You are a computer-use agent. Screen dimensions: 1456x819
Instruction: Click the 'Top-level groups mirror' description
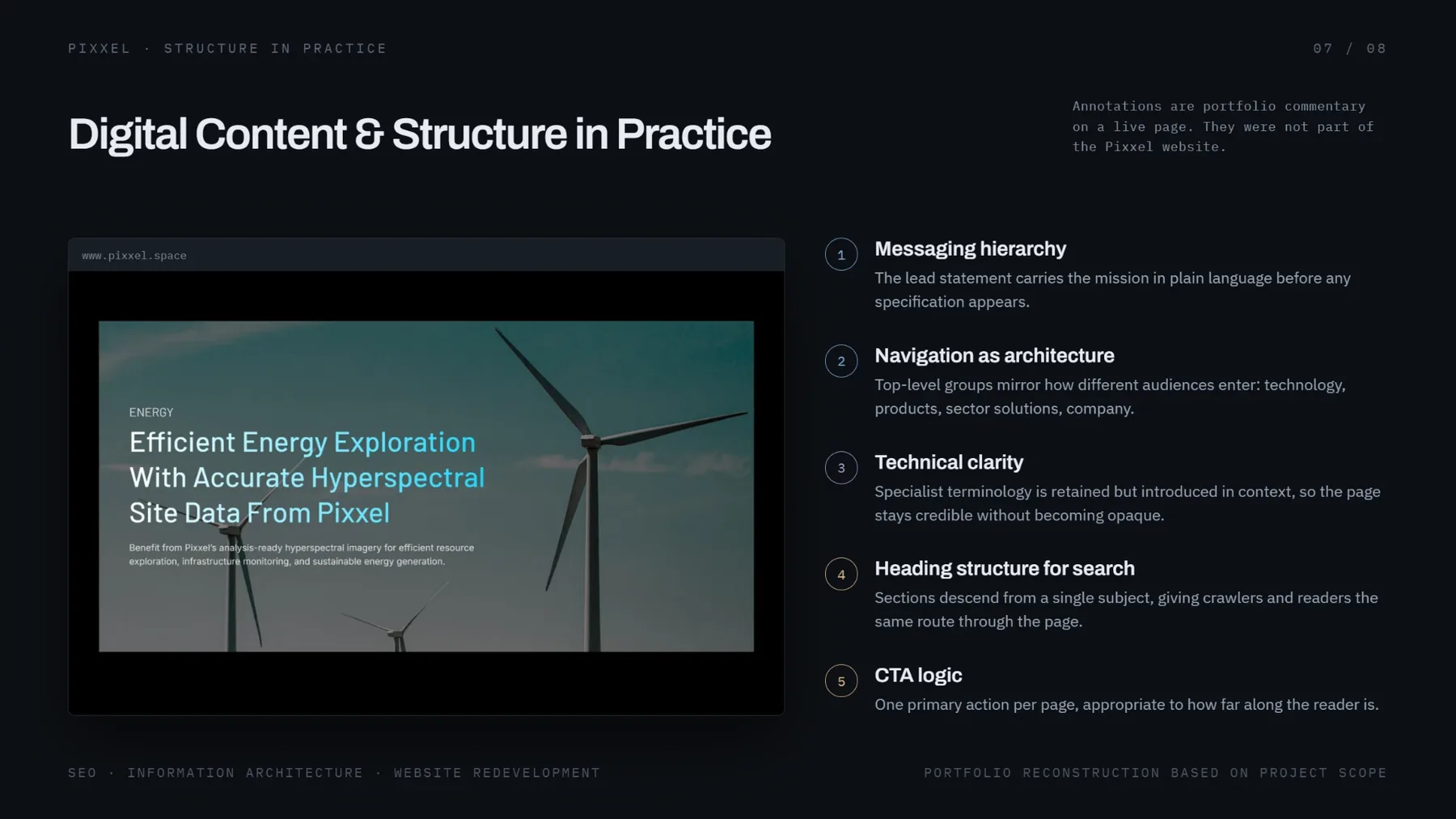(1110, 397)
